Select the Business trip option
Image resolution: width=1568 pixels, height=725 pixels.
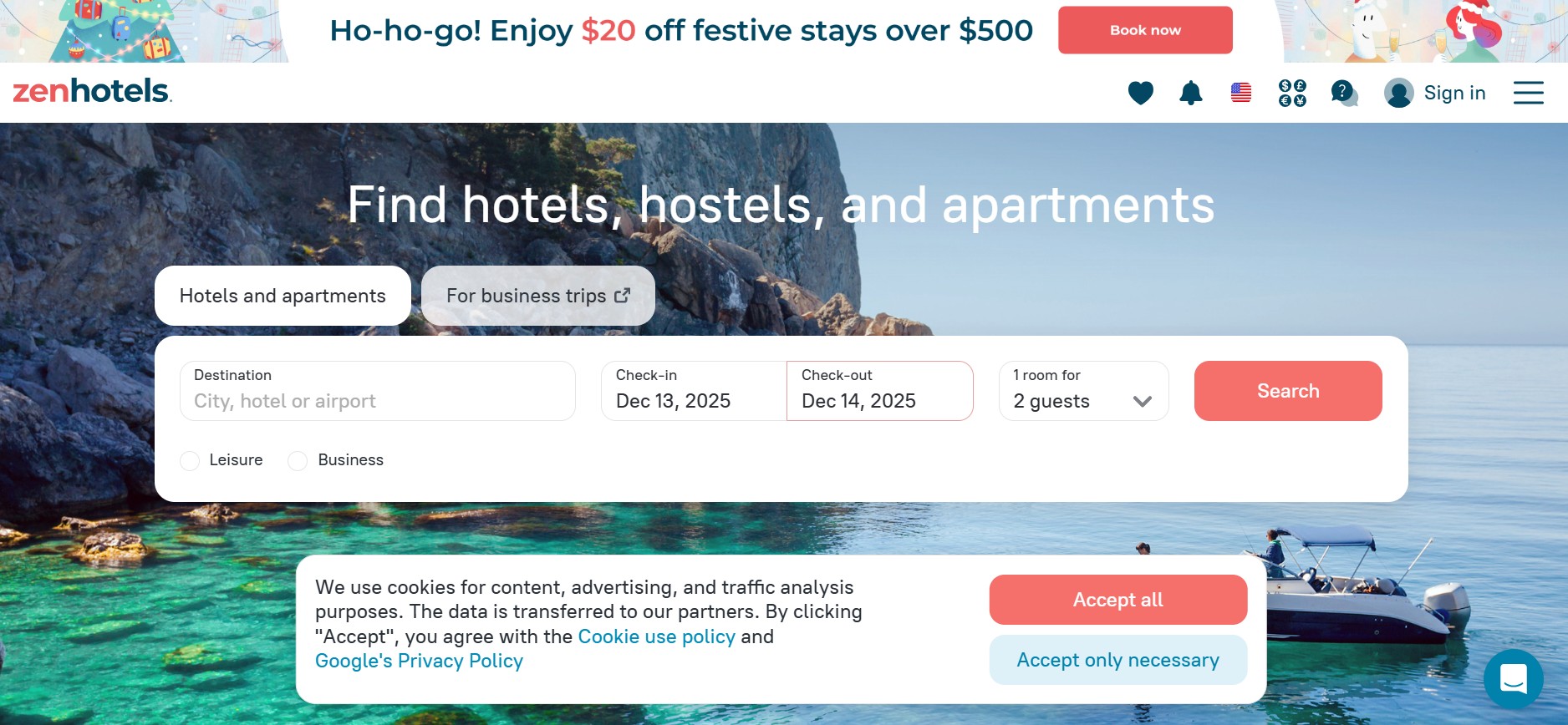click(298, 461)
